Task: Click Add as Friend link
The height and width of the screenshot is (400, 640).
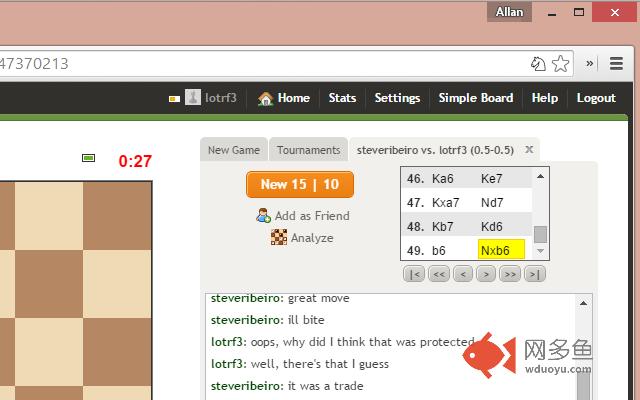Action: [312, 216]
